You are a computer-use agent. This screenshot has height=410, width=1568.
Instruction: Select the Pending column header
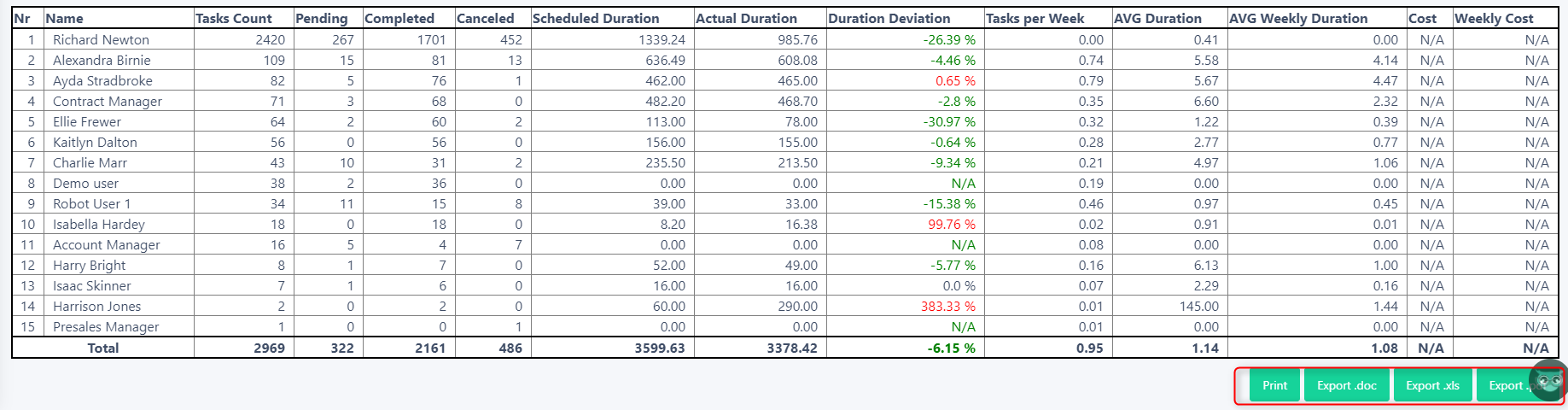click(x=322, y=18)
